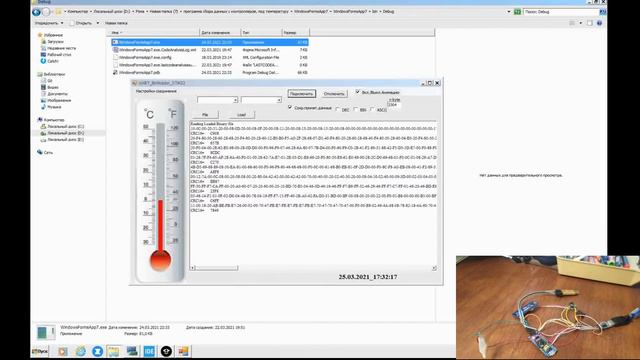
Task: Click the webcam preview of the circuit board
Action: point(548,307)
